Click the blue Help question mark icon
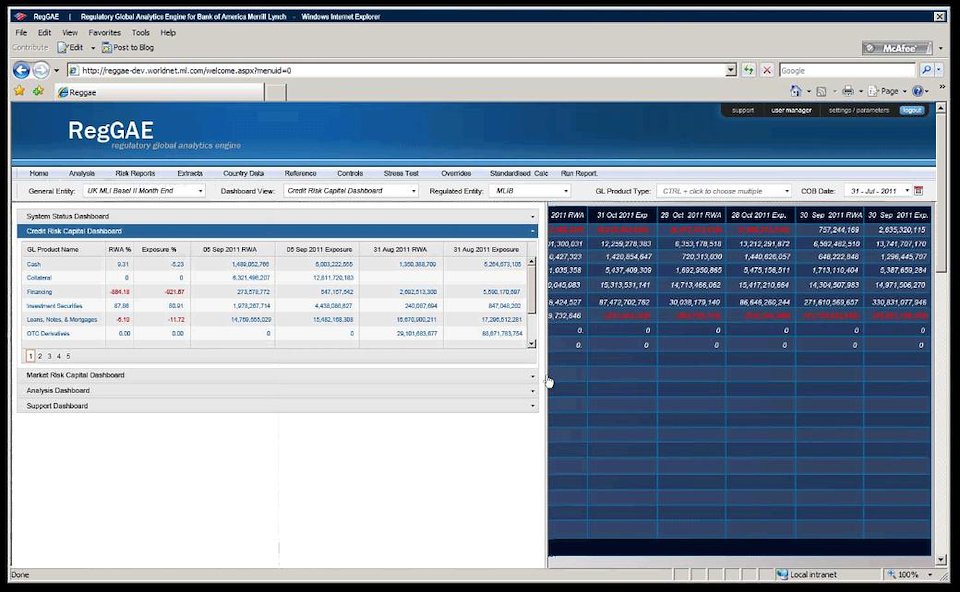This screenshot has width=960, height=592. point(917,91)
